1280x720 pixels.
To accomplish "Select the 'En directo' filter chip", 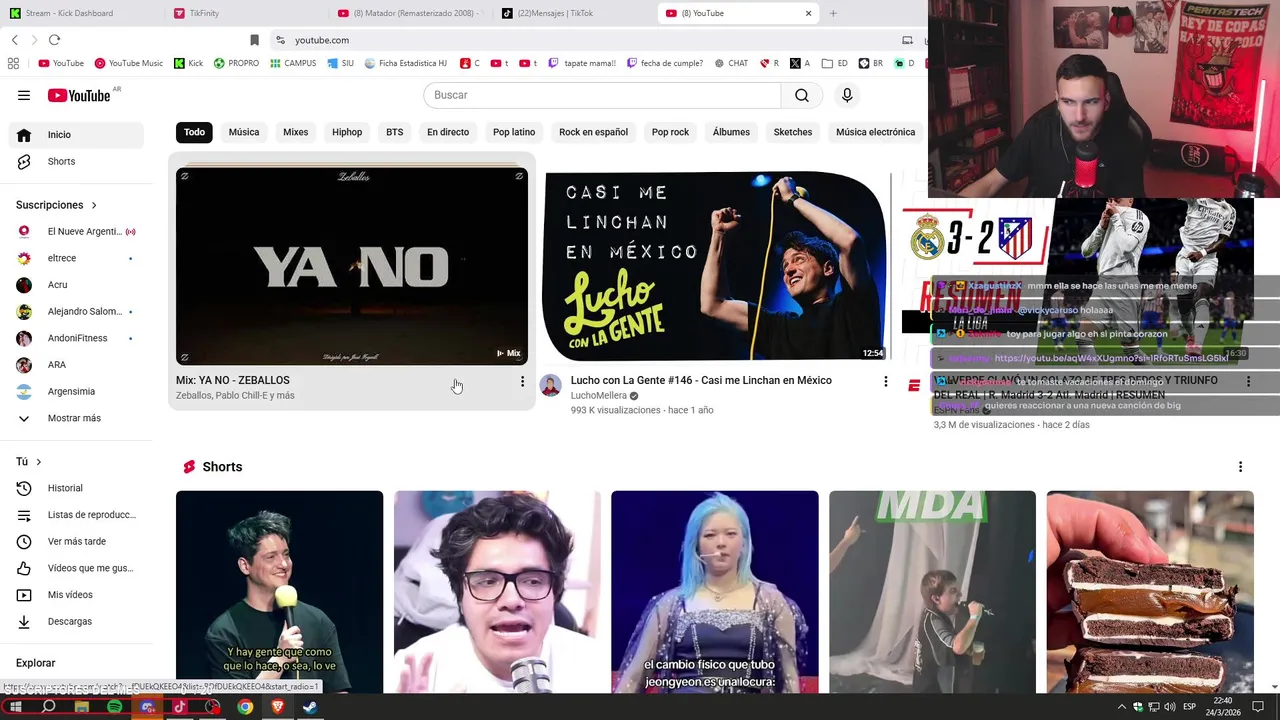I will tap(448, 132).
